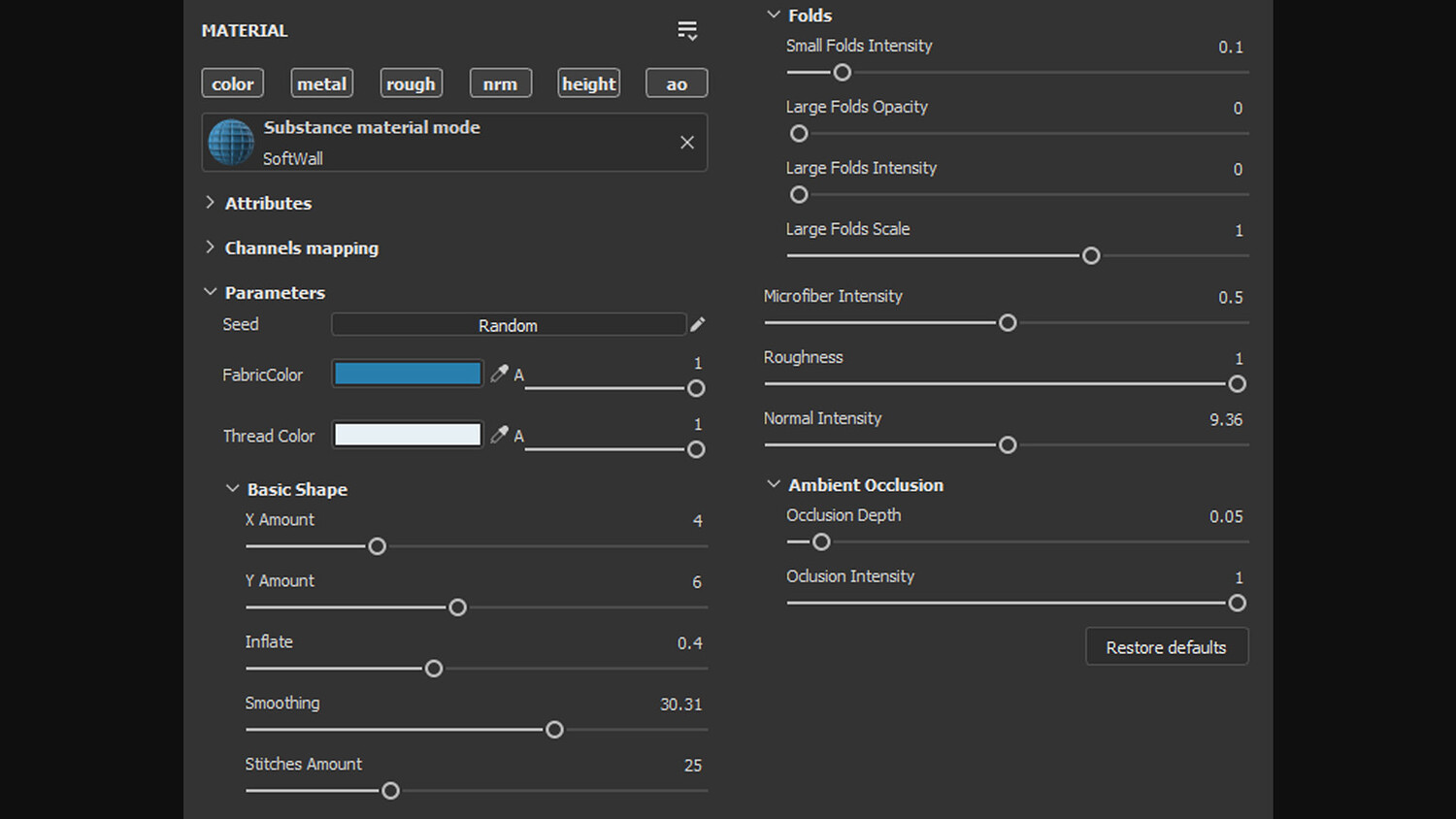Toggle the rough channel button

click(411, 83)
